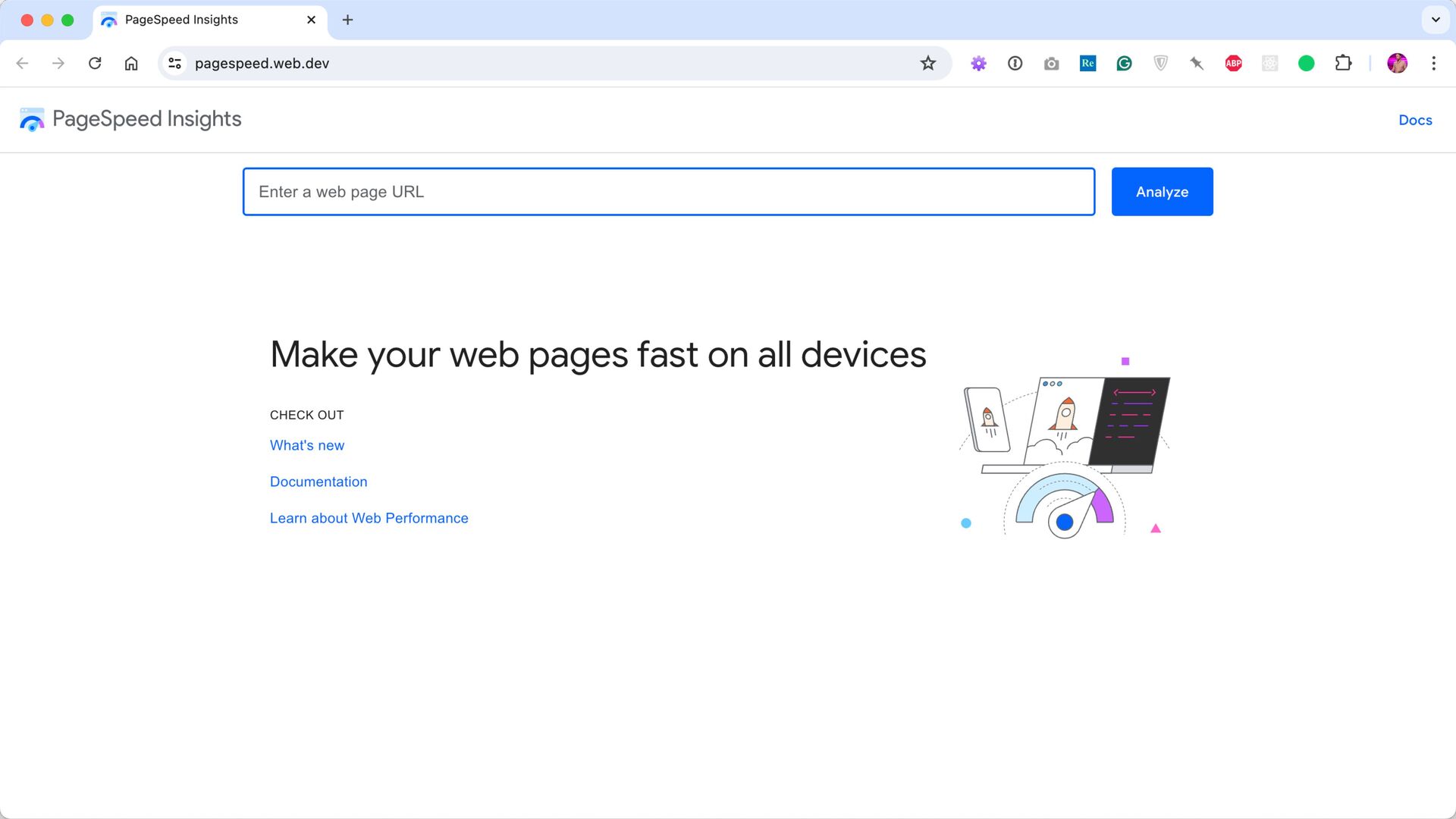
Task: Bookmark this page with the star icon
Action: [x=927, y=63]
